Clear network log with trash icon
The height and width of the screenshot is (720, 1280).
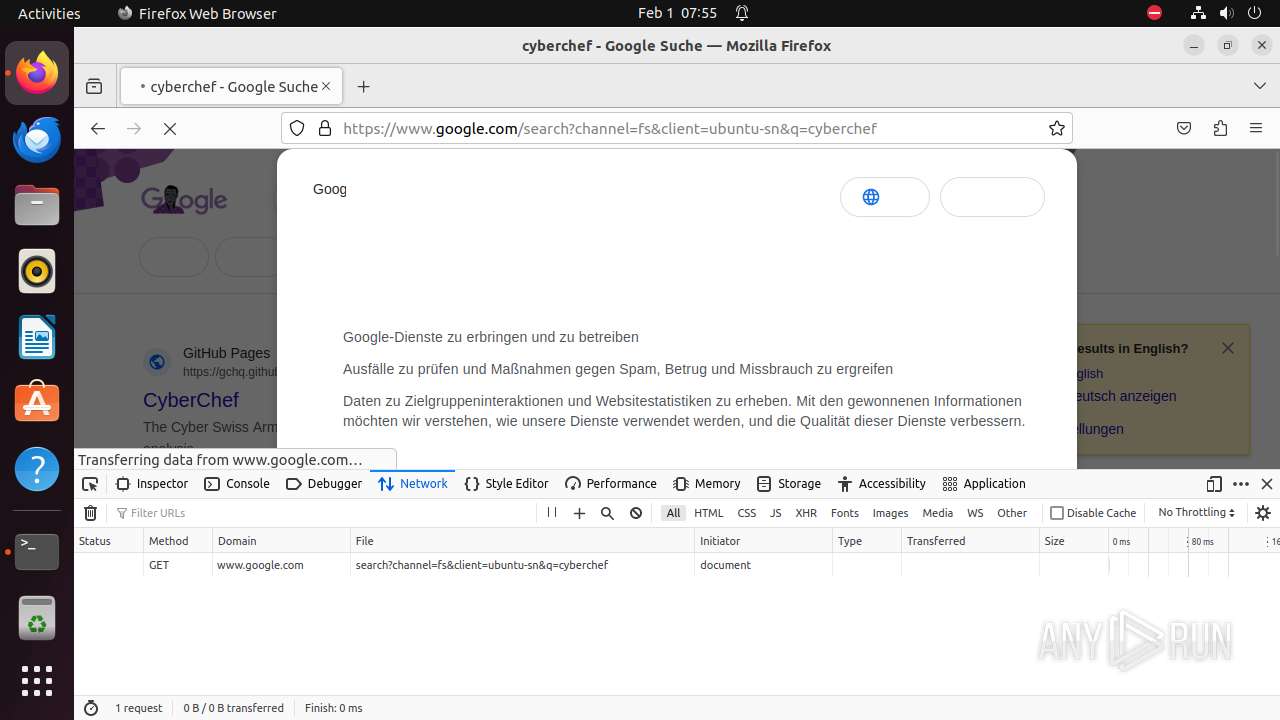coord(90,513)
